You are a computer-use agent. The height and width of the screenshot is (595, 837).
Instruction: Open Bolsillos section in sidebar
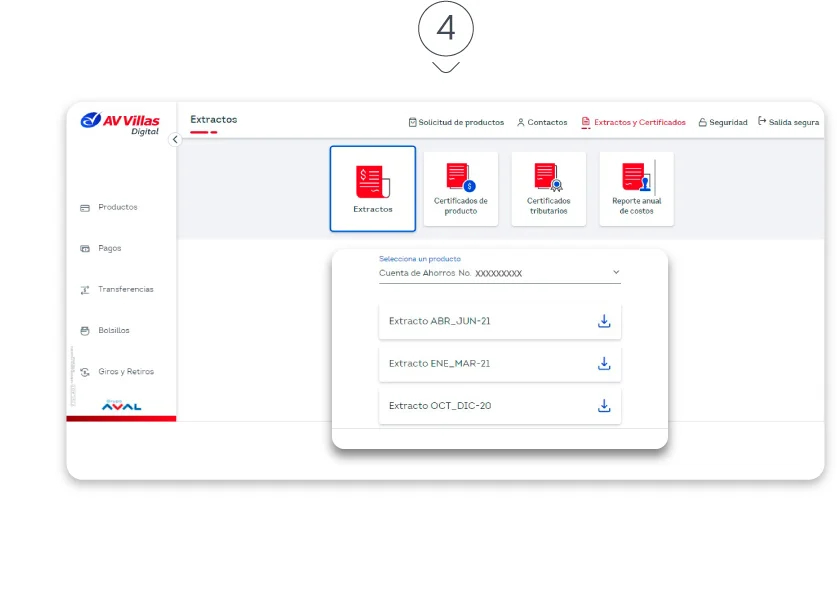[x=113, y=330]
